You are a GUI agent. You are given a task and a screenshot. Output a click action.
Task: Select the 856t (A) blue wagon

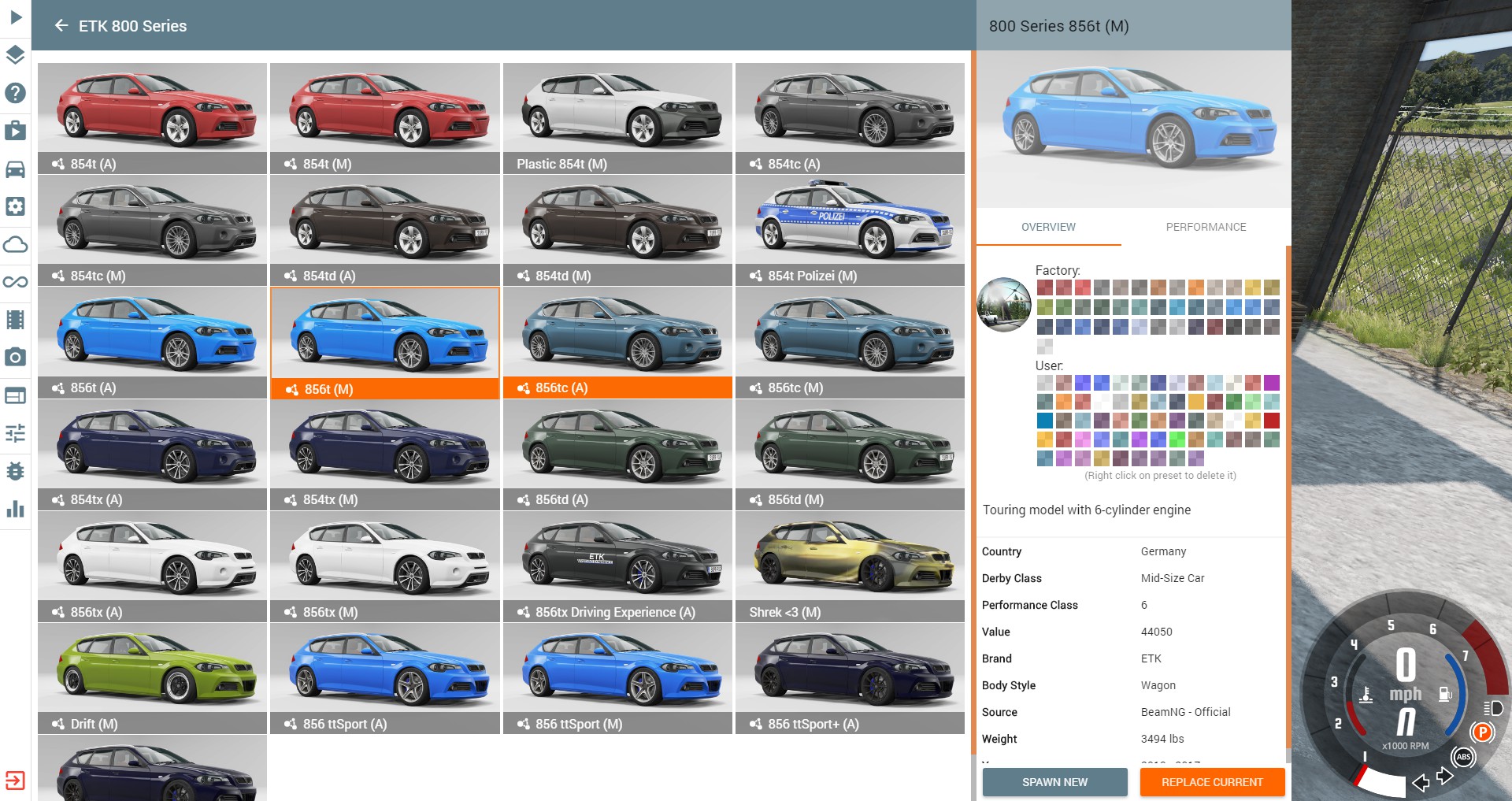(x=152, y=342)
